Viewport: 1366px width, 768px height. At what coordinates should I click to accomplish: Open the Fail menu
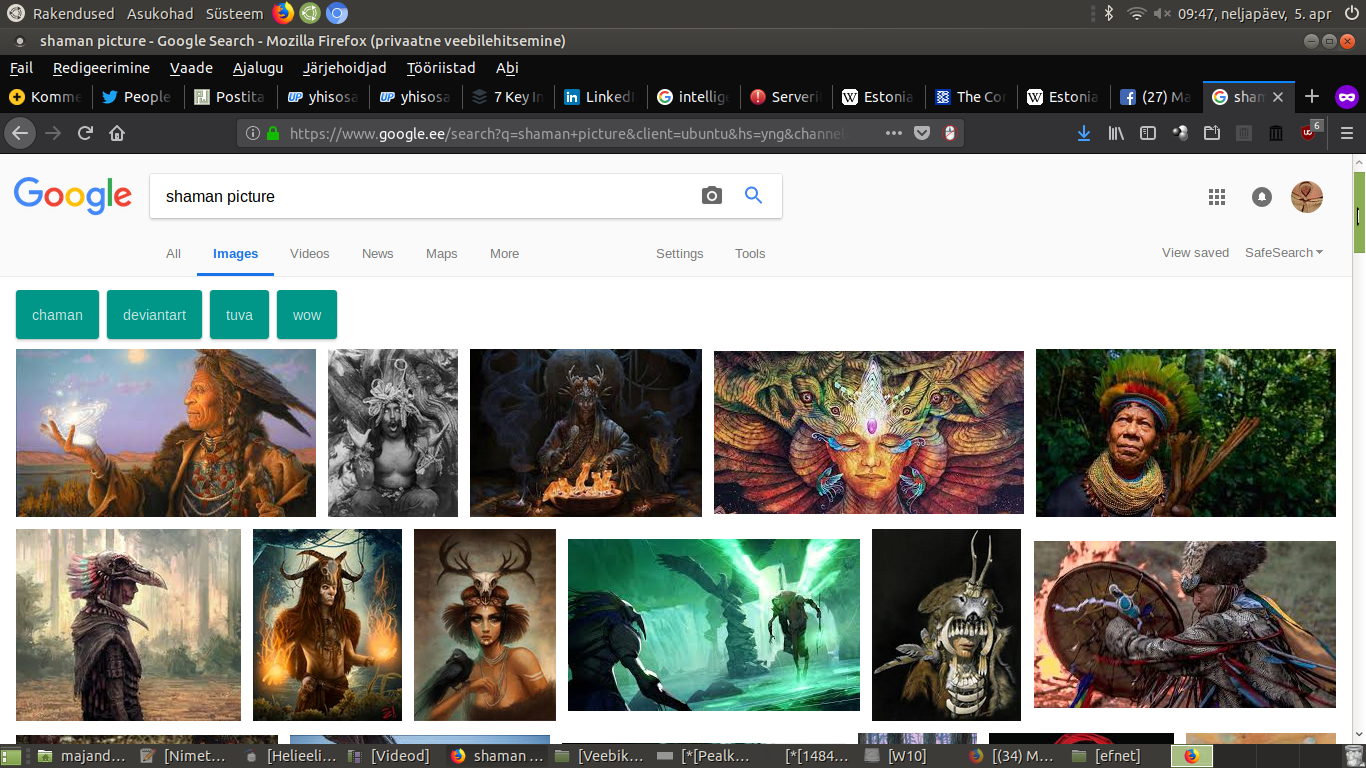pos(21,68)
